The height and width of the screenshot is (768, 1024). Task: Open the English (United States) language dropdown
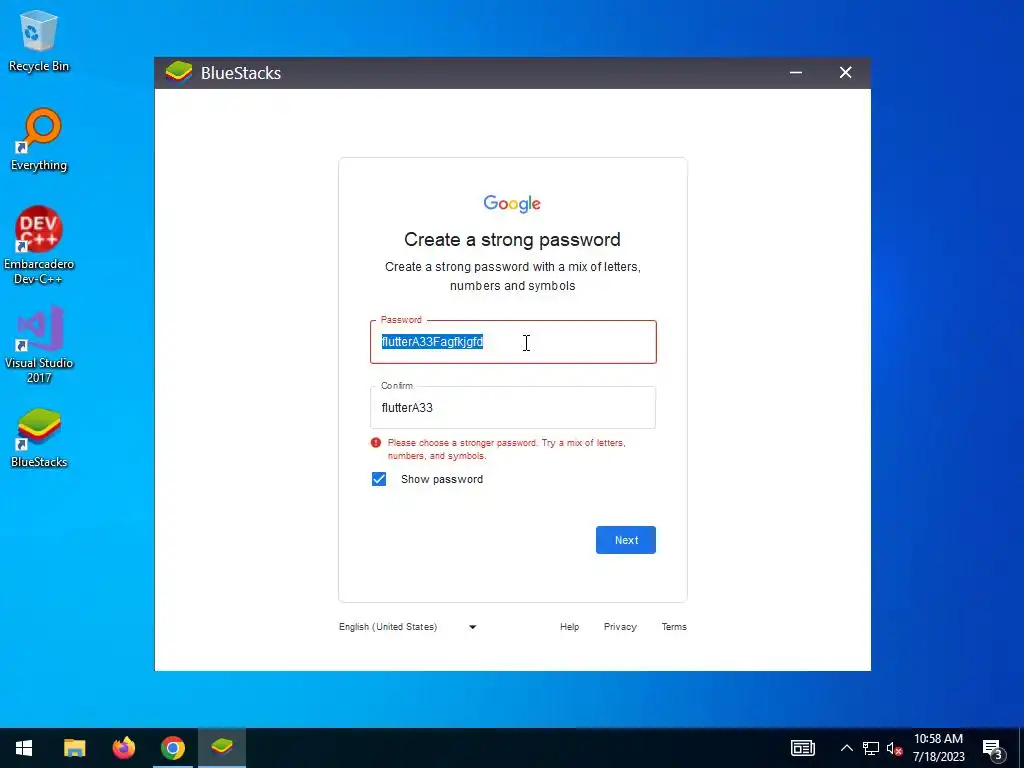point(408,627)
